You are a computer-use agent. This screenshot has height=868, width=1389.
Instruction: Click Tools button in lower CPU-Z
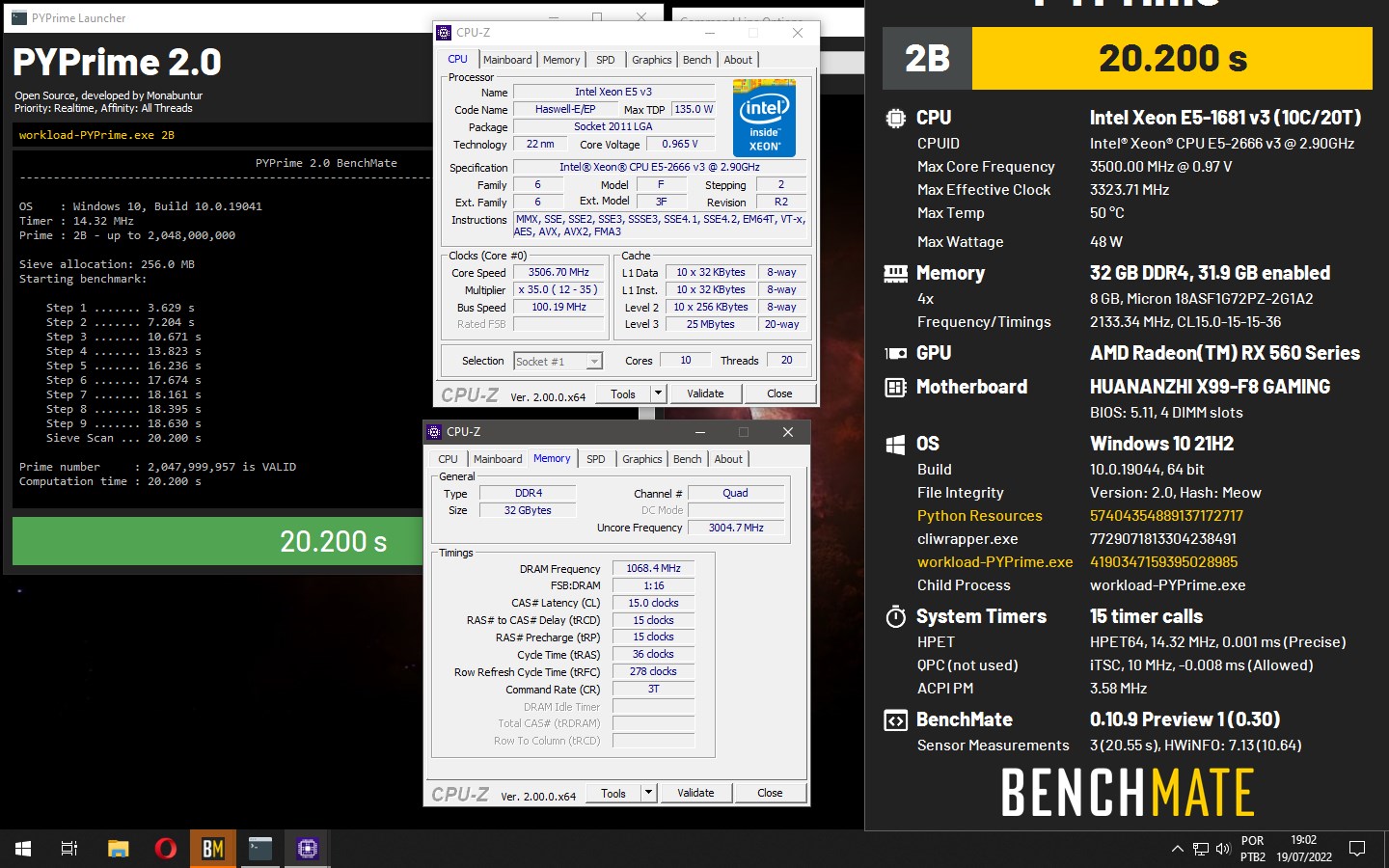[613, 793]
